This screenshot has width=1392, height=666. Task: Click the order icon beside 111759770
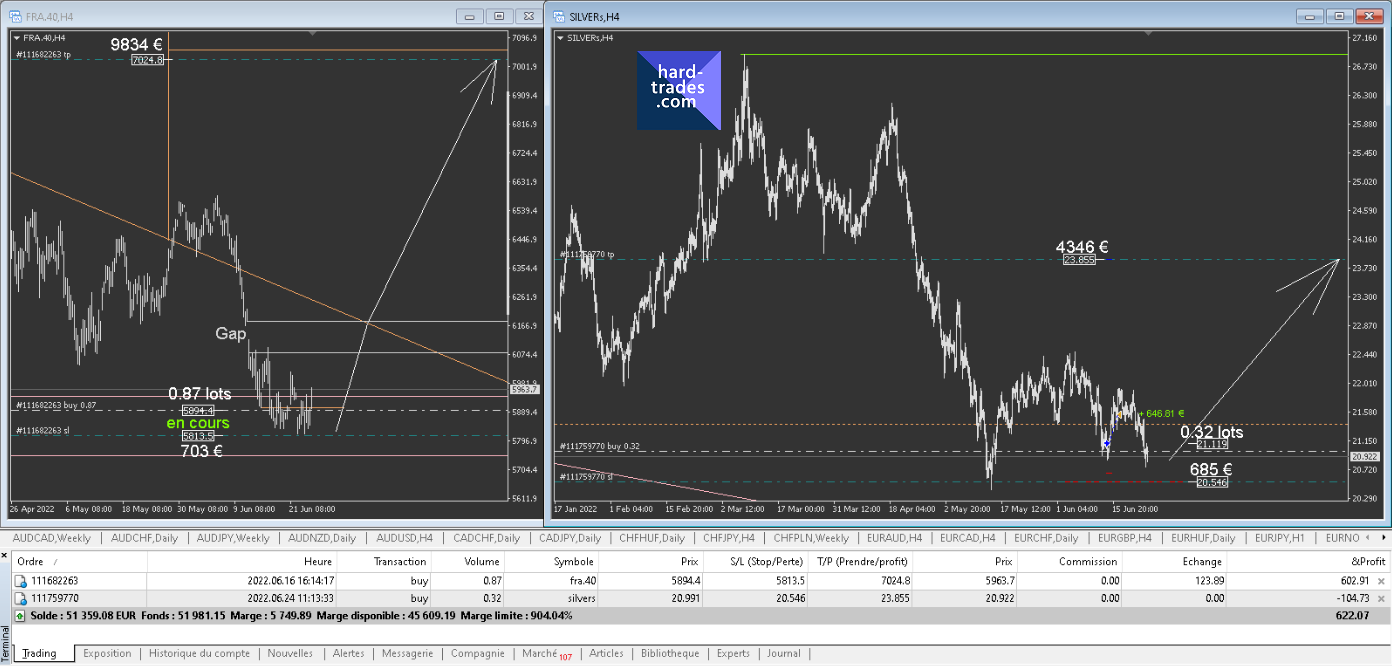[x=20, y=598]
